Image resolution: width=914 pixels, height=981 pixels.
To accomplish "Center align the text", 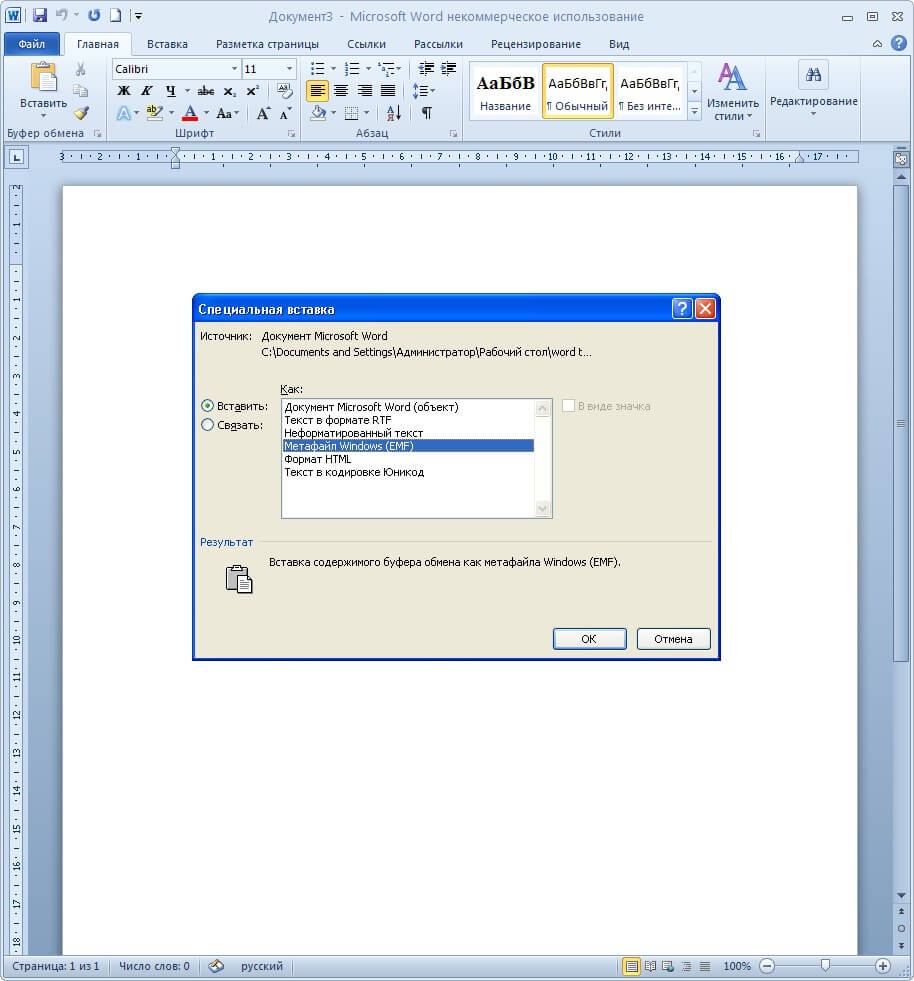I will tap(341, 91).
